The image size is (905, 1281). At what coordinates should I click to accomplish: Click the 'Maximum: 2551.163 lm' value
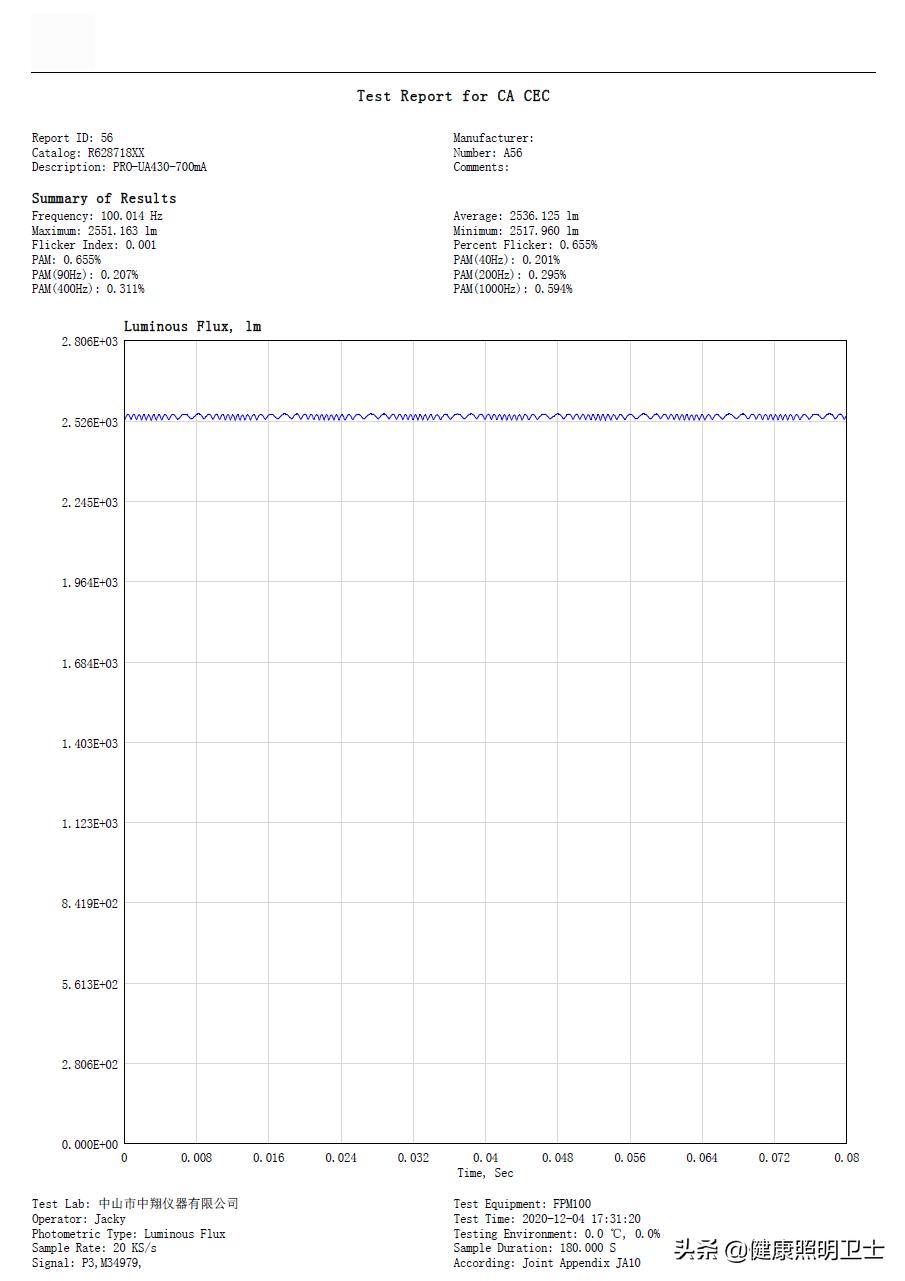(94, 231)
